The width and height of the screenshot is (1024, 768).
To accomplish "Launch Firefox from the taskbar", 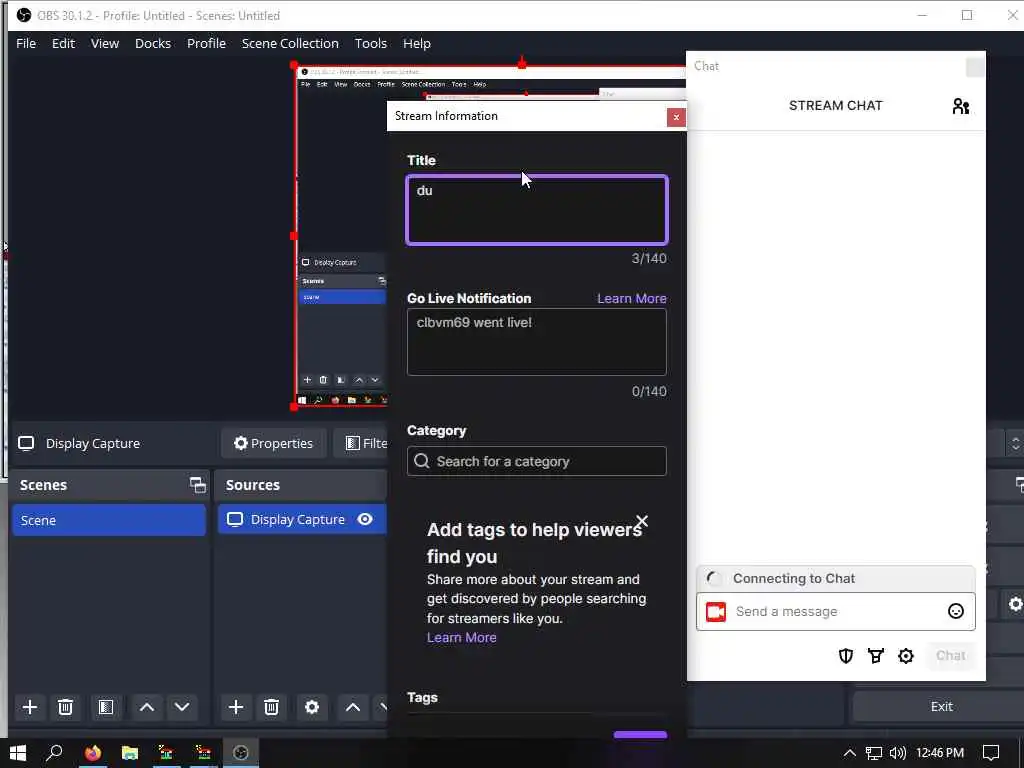I will click(93, 753).
